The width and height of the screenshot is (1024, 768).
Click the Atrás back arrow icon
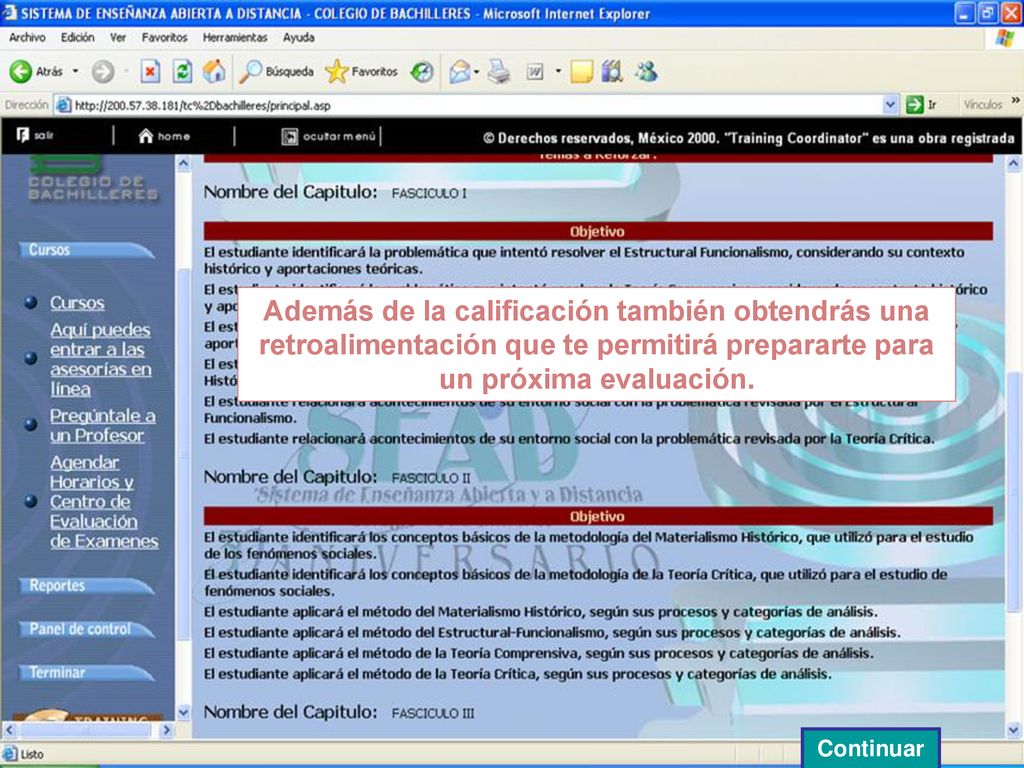tap(21, 72)
